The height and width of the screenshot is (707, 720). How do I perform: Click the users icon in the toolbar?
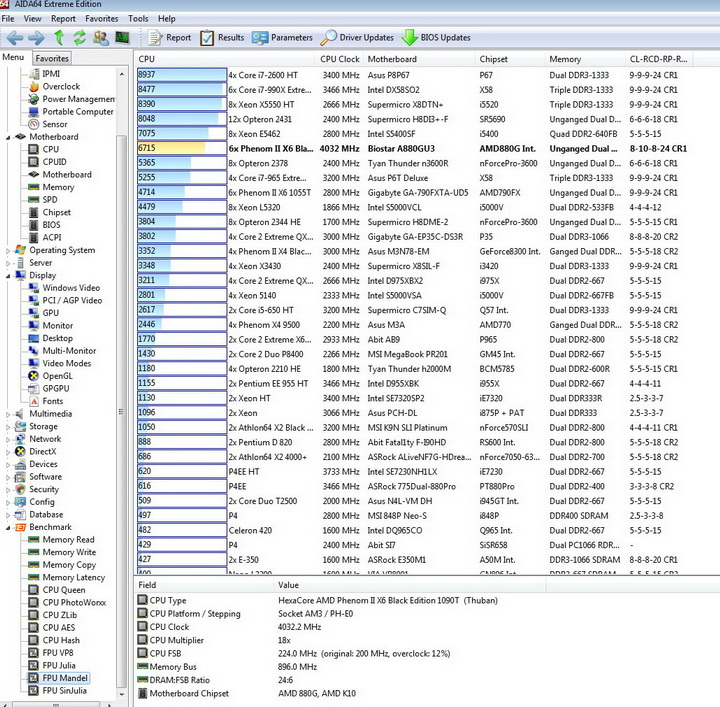click(101, 38)
